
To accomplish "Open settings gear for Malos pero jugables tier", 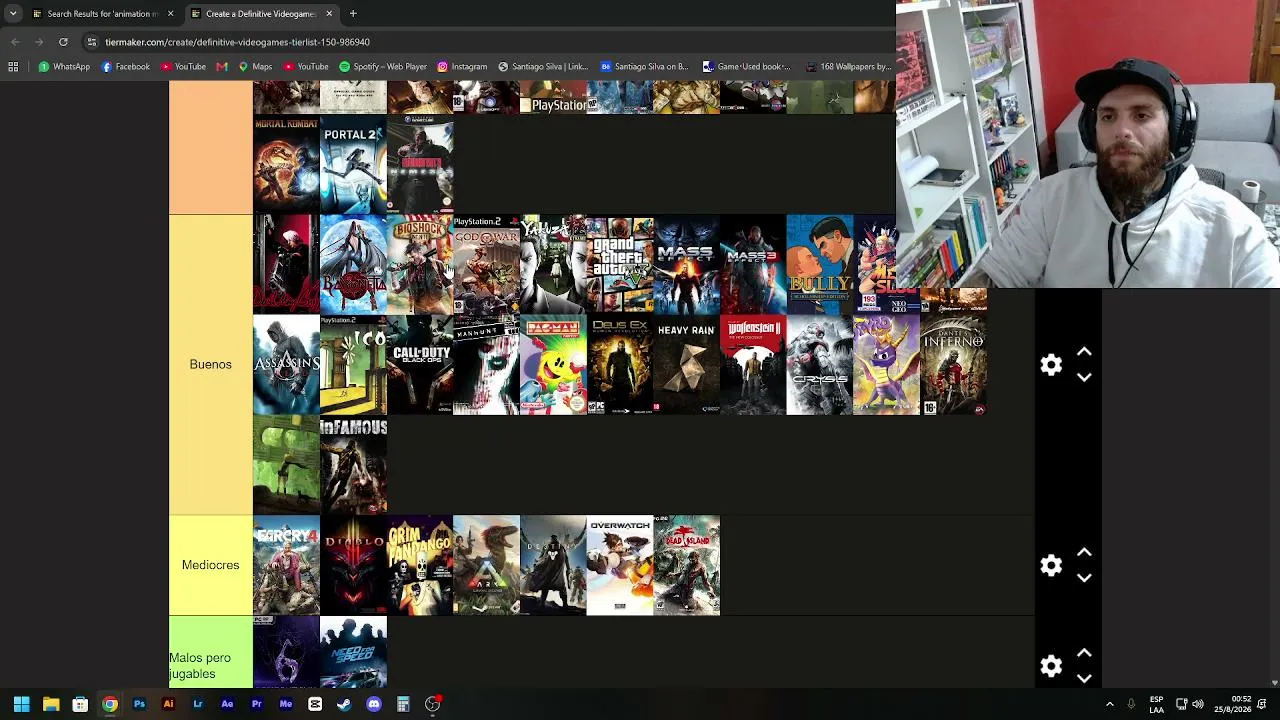I will click(x=1051, y=666).
